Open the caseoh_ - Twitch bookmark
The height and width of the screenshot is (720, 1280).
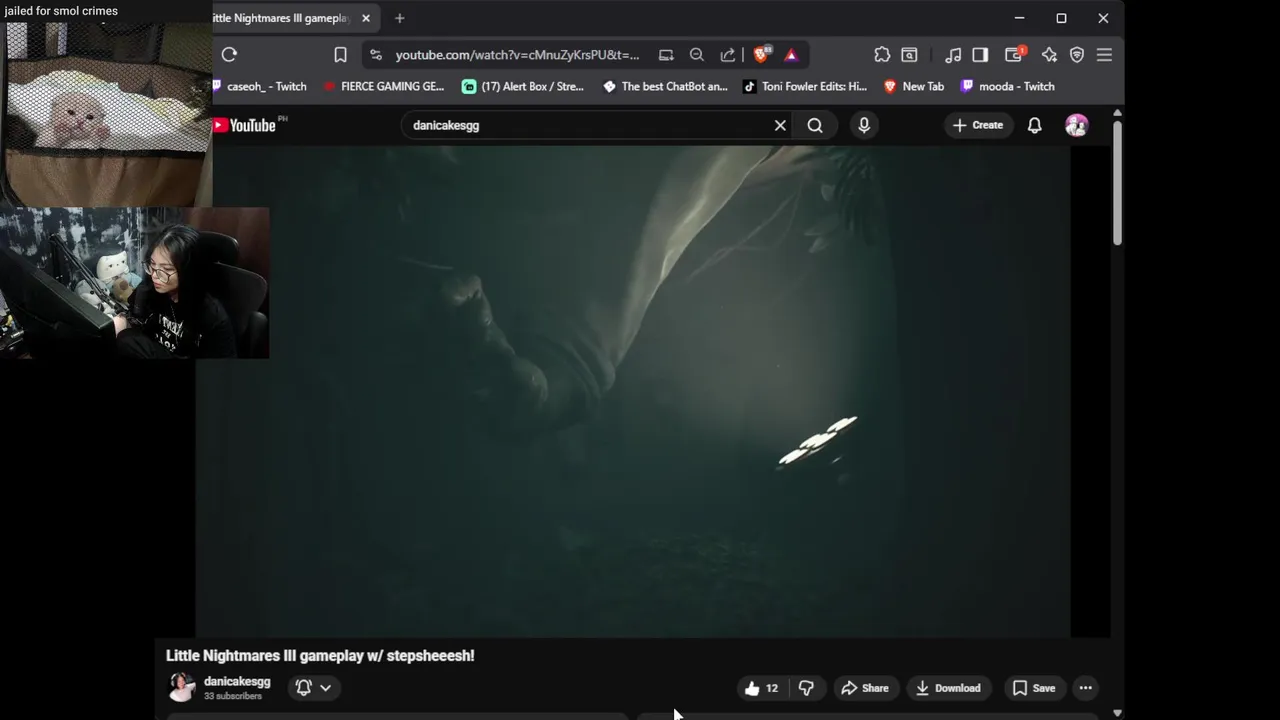[x=260, y=86]
